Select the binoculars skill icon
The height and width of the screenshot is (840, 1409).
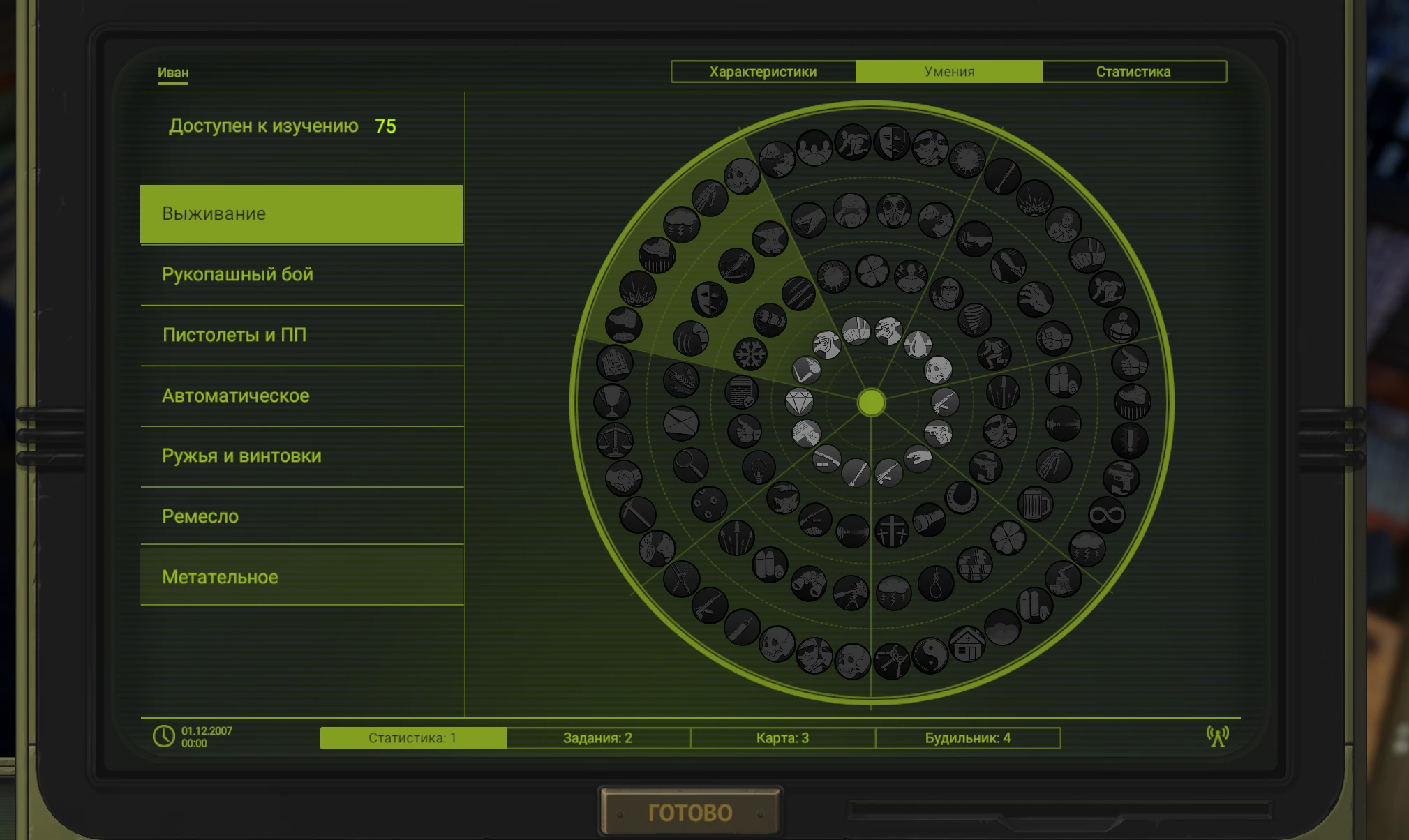808,583
